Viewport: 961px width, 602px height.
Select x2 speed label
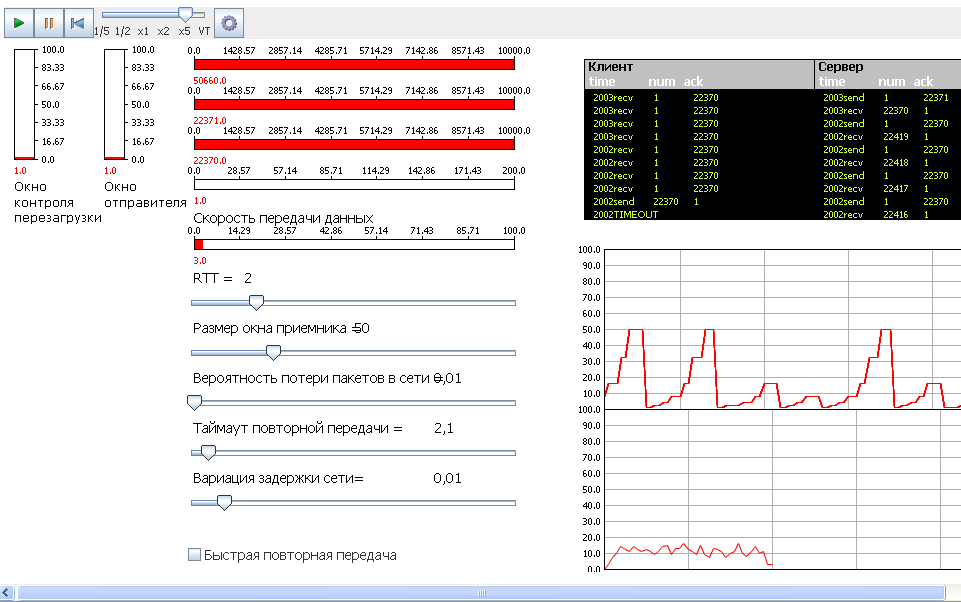pyautogui.click(x=163, y=31)
